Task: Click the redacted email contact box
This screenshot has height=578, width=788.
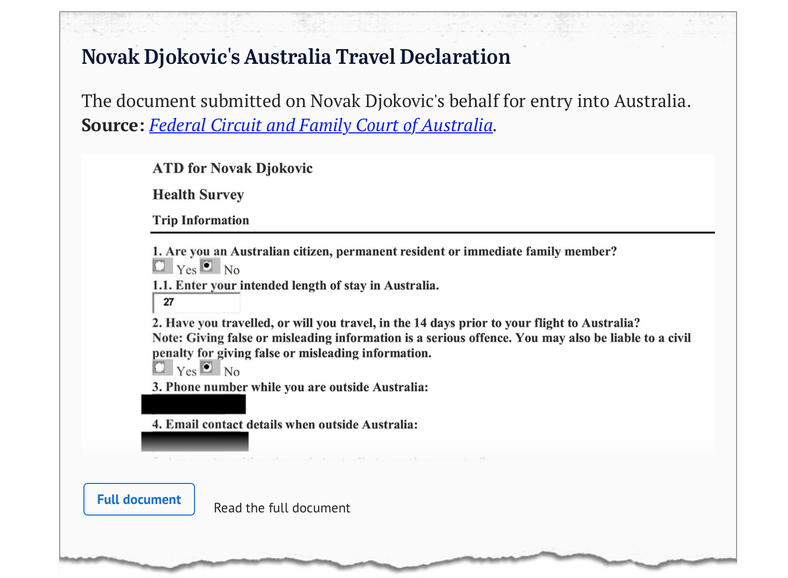Action: (194, 441)
